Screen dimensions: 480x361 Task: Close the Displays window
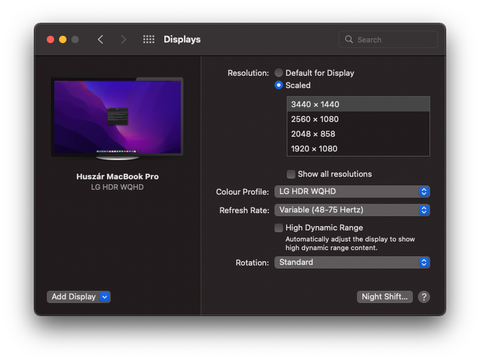[50, 39]
